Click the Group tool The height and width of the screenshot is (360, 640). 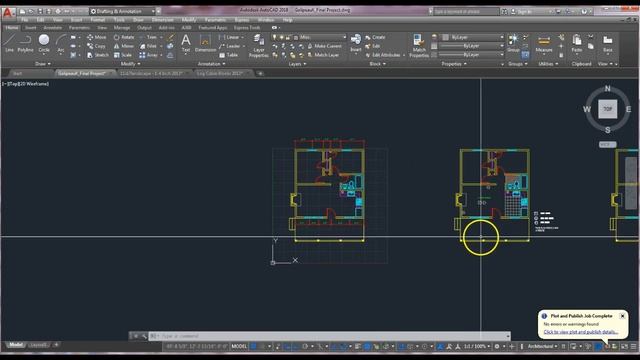(513, 43)
